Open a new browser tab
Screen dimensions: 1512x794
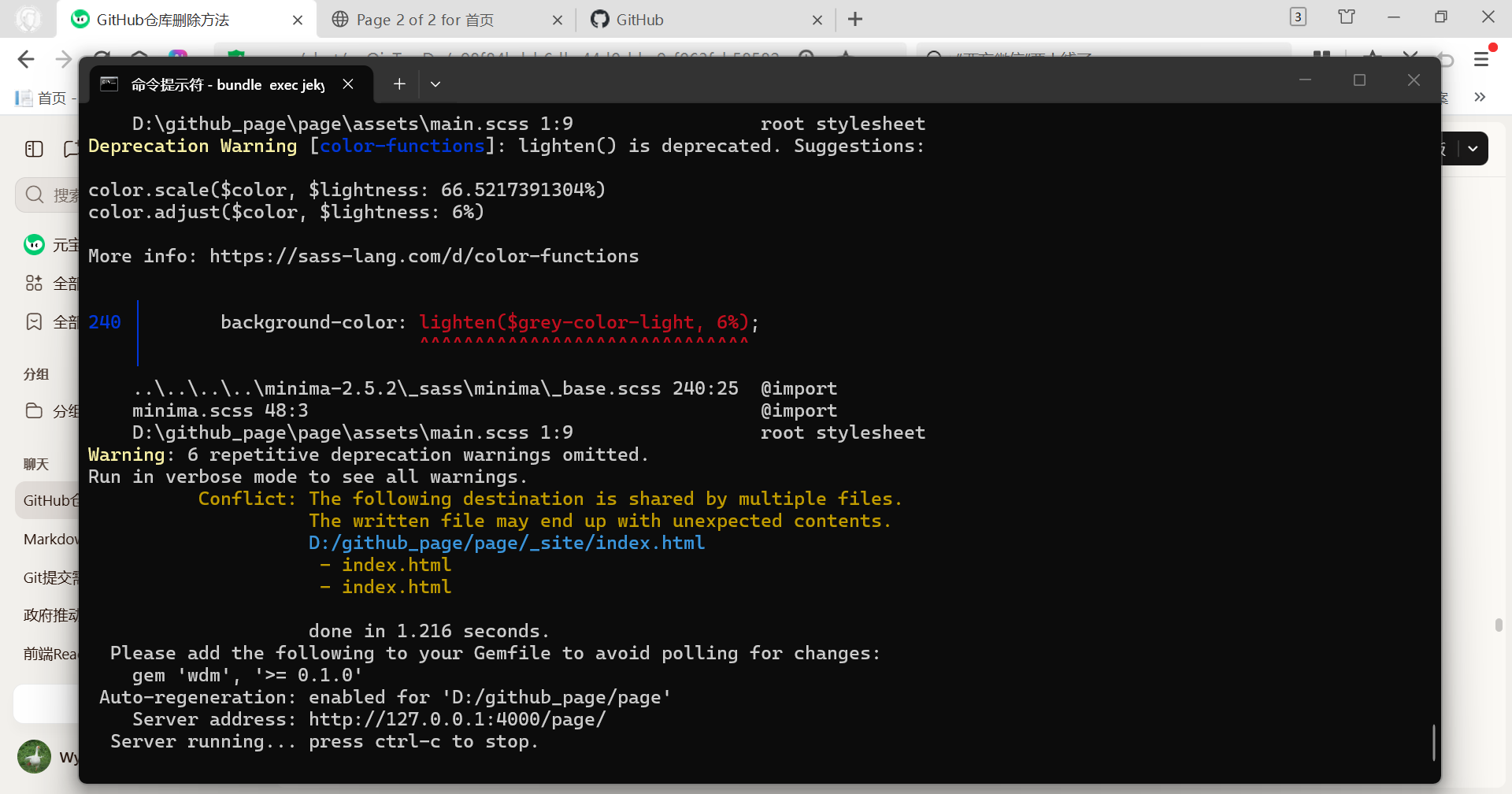tap(855, 20)
